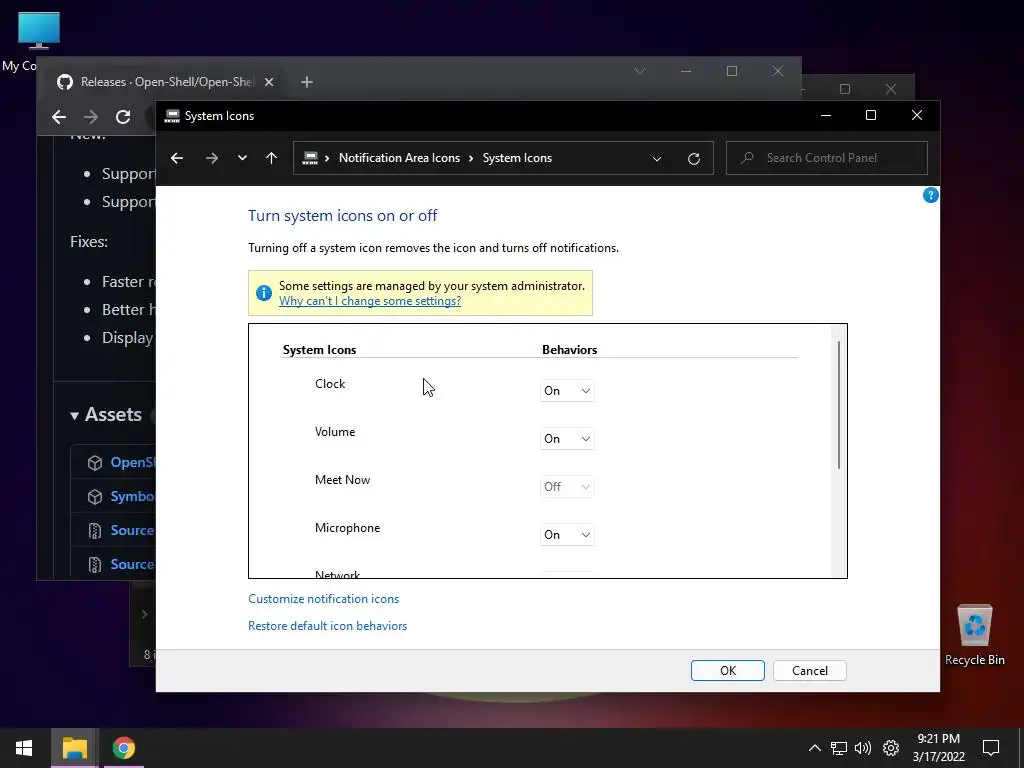Click the info icon in yellow banner
This screenshot has height=768, width=1024.
pyautogui.click(x=264, y=293)
